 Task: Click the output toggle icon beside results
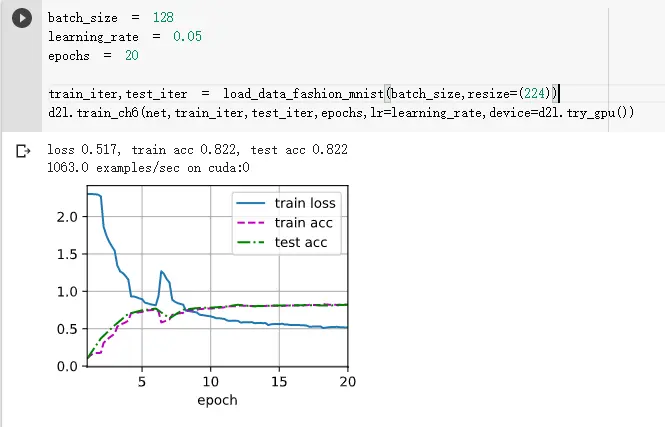23,151
